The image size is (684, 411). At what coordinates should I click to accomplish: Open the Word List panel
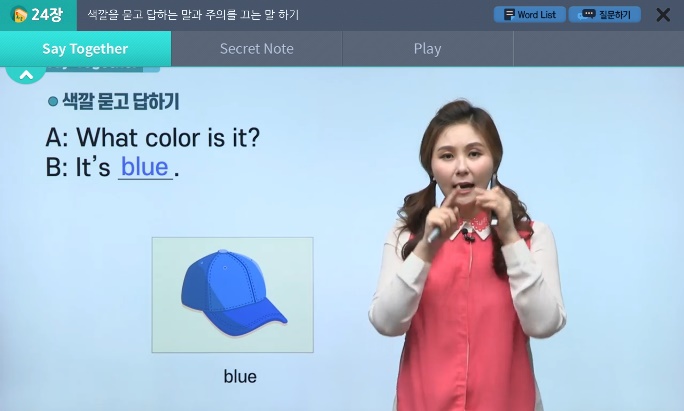tap(530, 14)
